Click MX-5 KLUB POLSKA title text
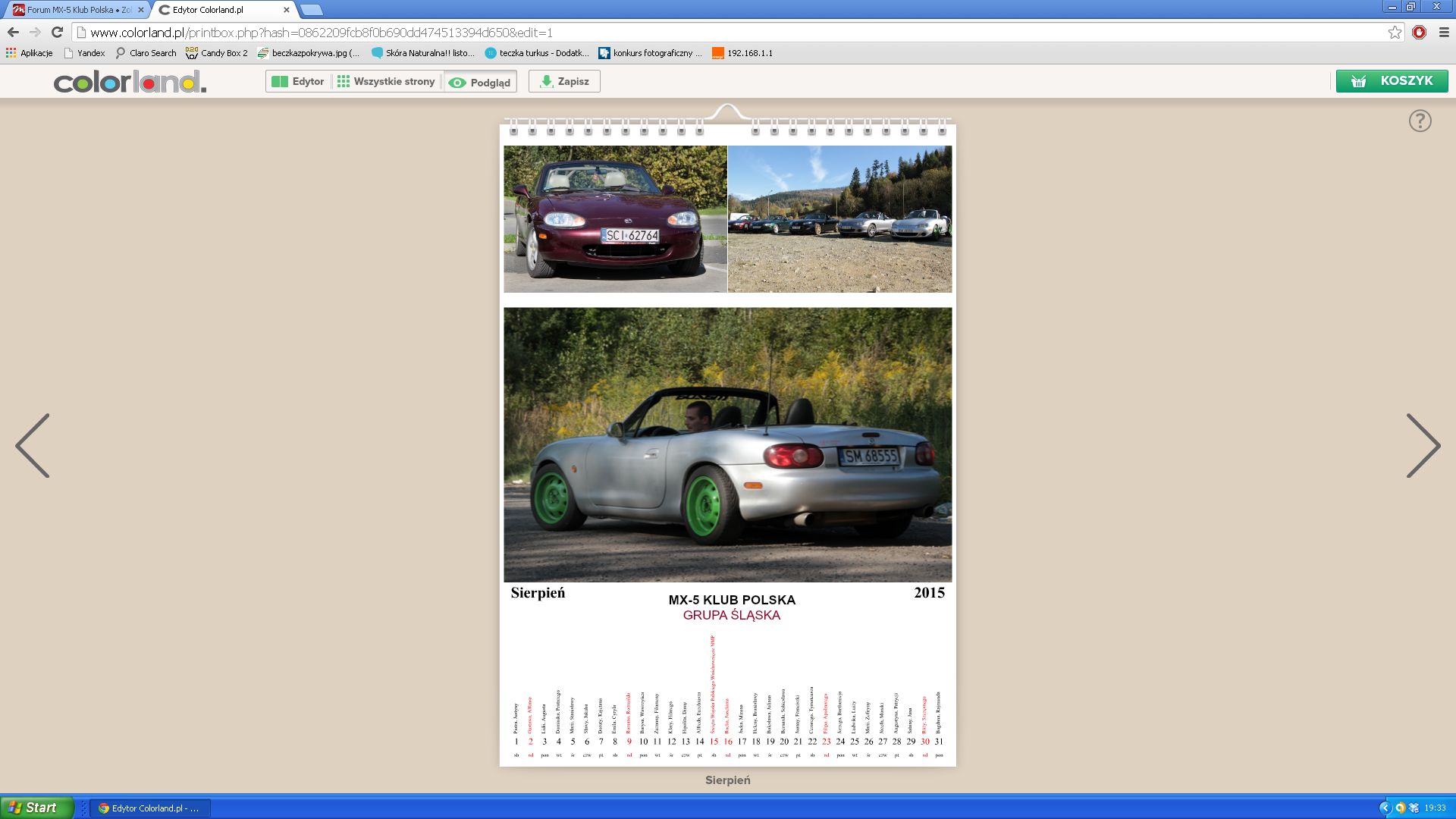 coord(732,600)
